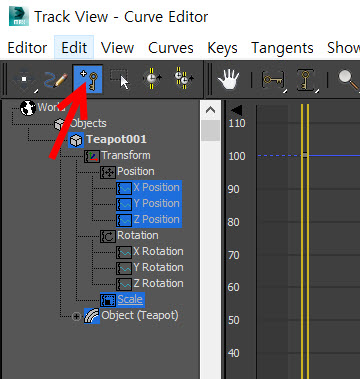Viewport: 360px width, 379px height.
Task: Click the Position controller icon
Action: [x=108, y=172]
